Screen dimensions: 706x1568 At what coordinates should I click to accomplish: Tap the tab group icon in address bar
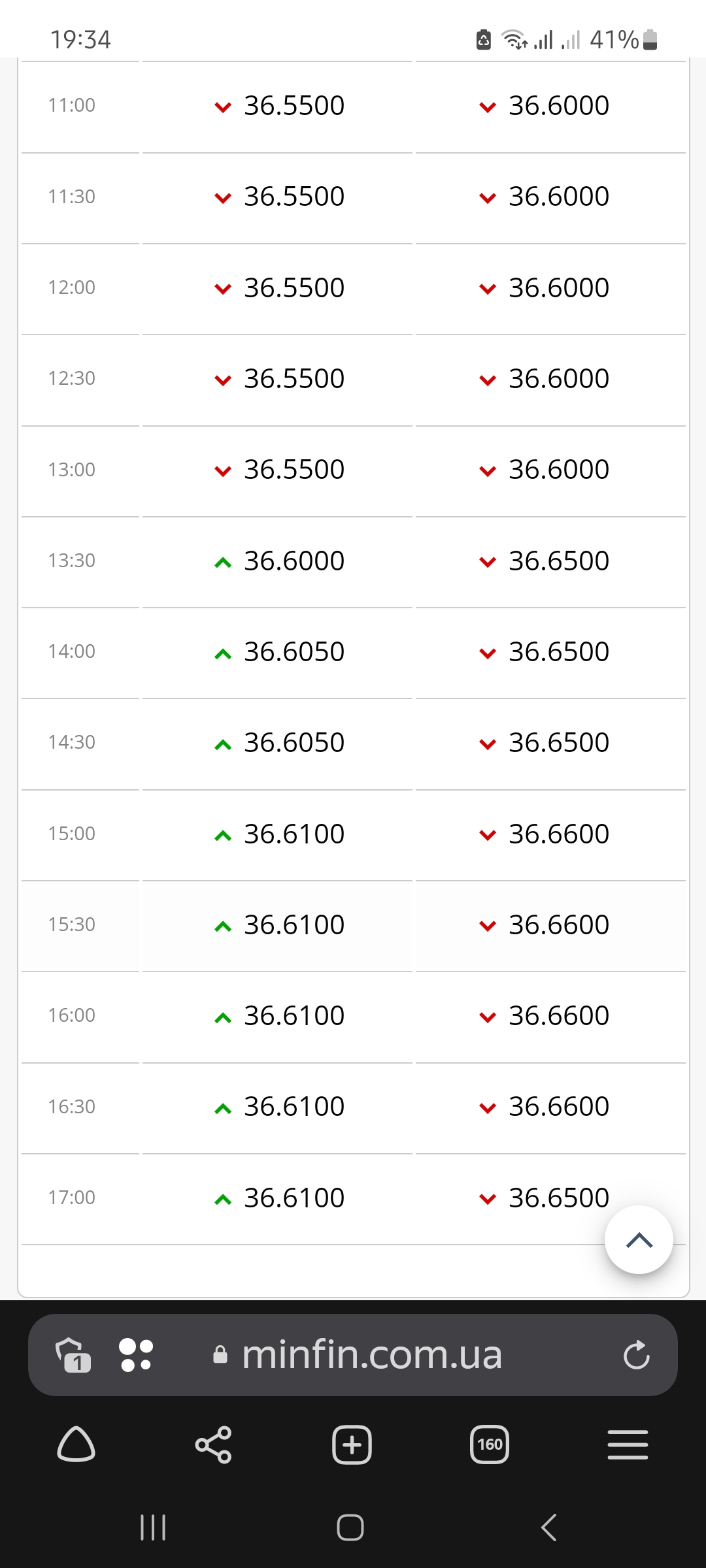point(73,1355)
